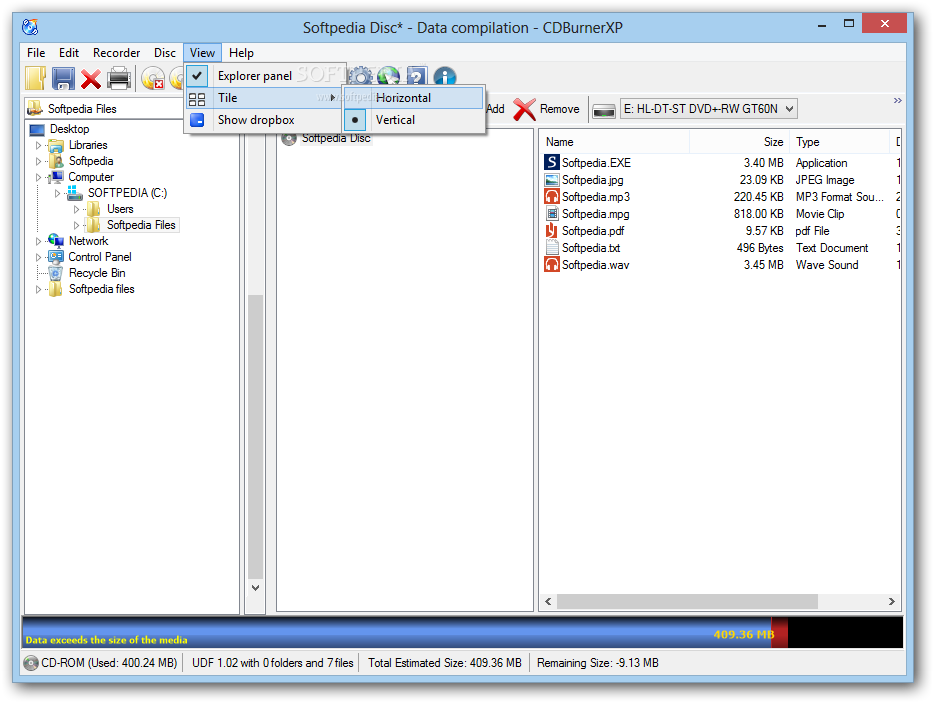Click the file list scroll left arrow
Viewport: 934px width, 703px height.
pos(548,602)
